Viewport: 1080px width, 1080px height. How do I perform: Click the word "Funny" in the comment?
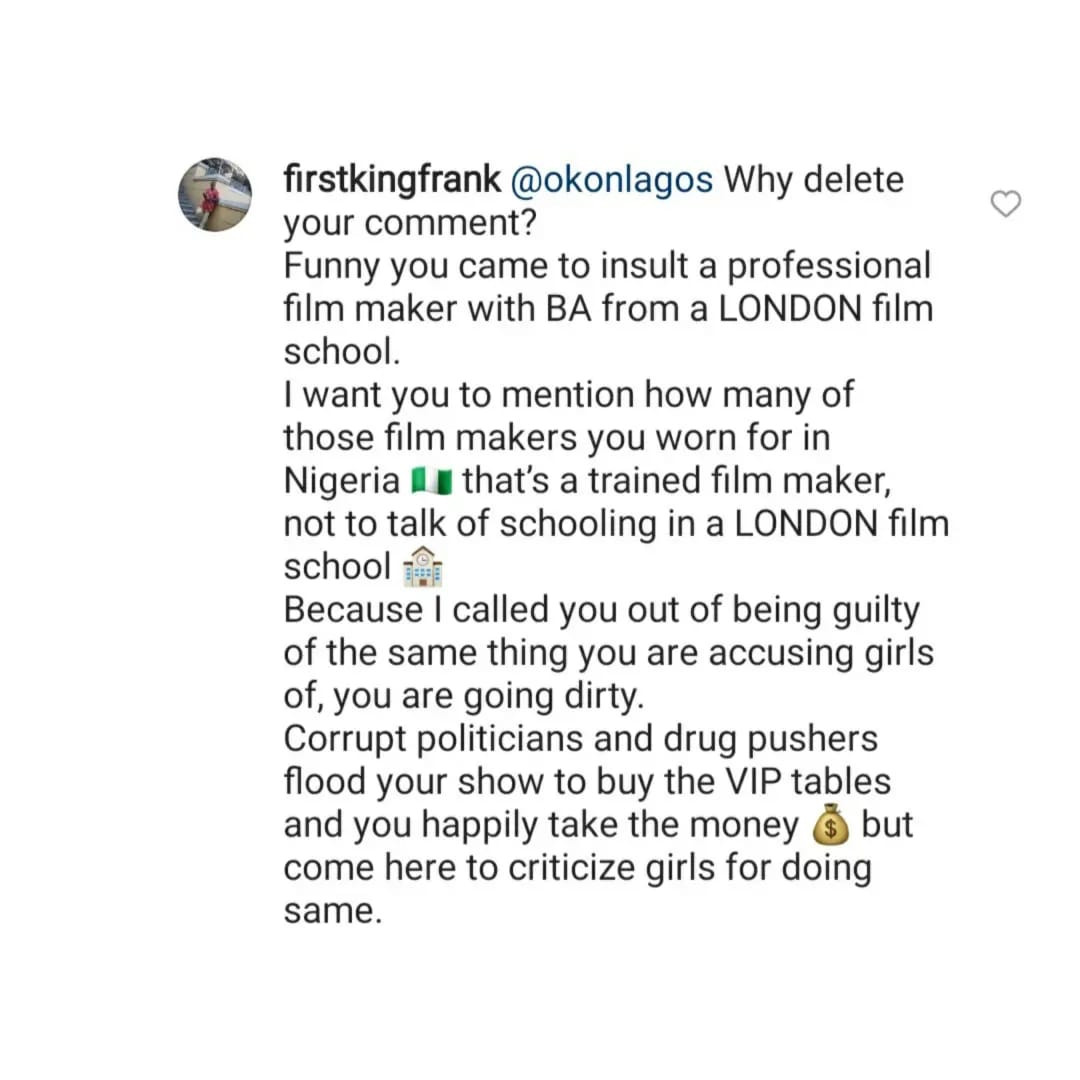point(331,267)
